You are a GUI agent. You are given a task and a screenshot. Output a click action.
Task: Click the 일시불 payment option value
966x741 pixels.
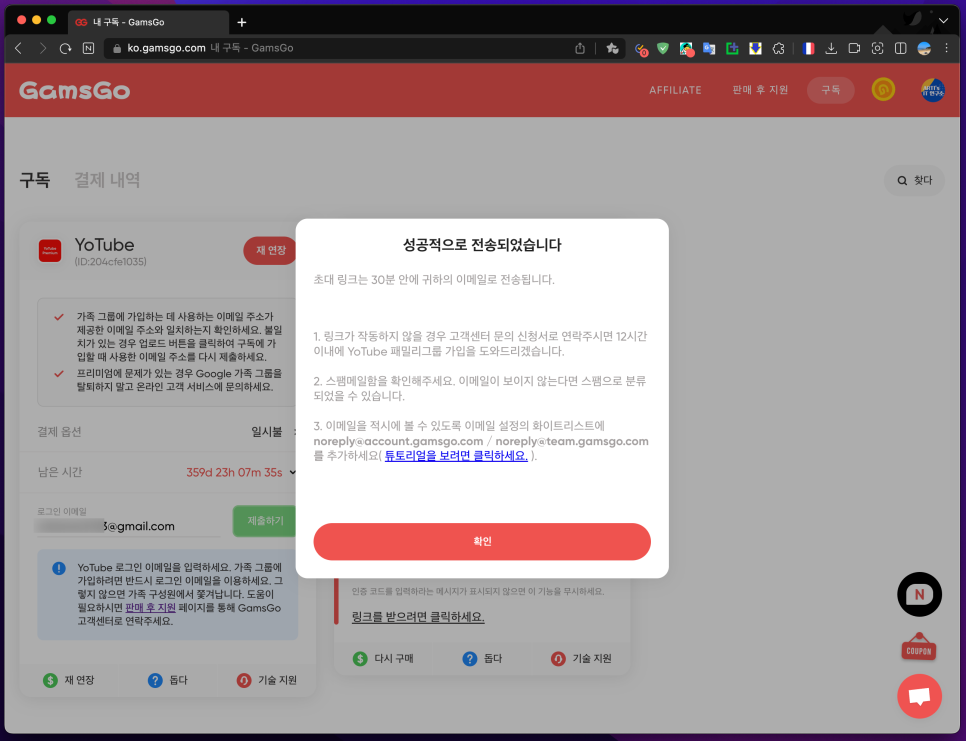click(267, 432)
